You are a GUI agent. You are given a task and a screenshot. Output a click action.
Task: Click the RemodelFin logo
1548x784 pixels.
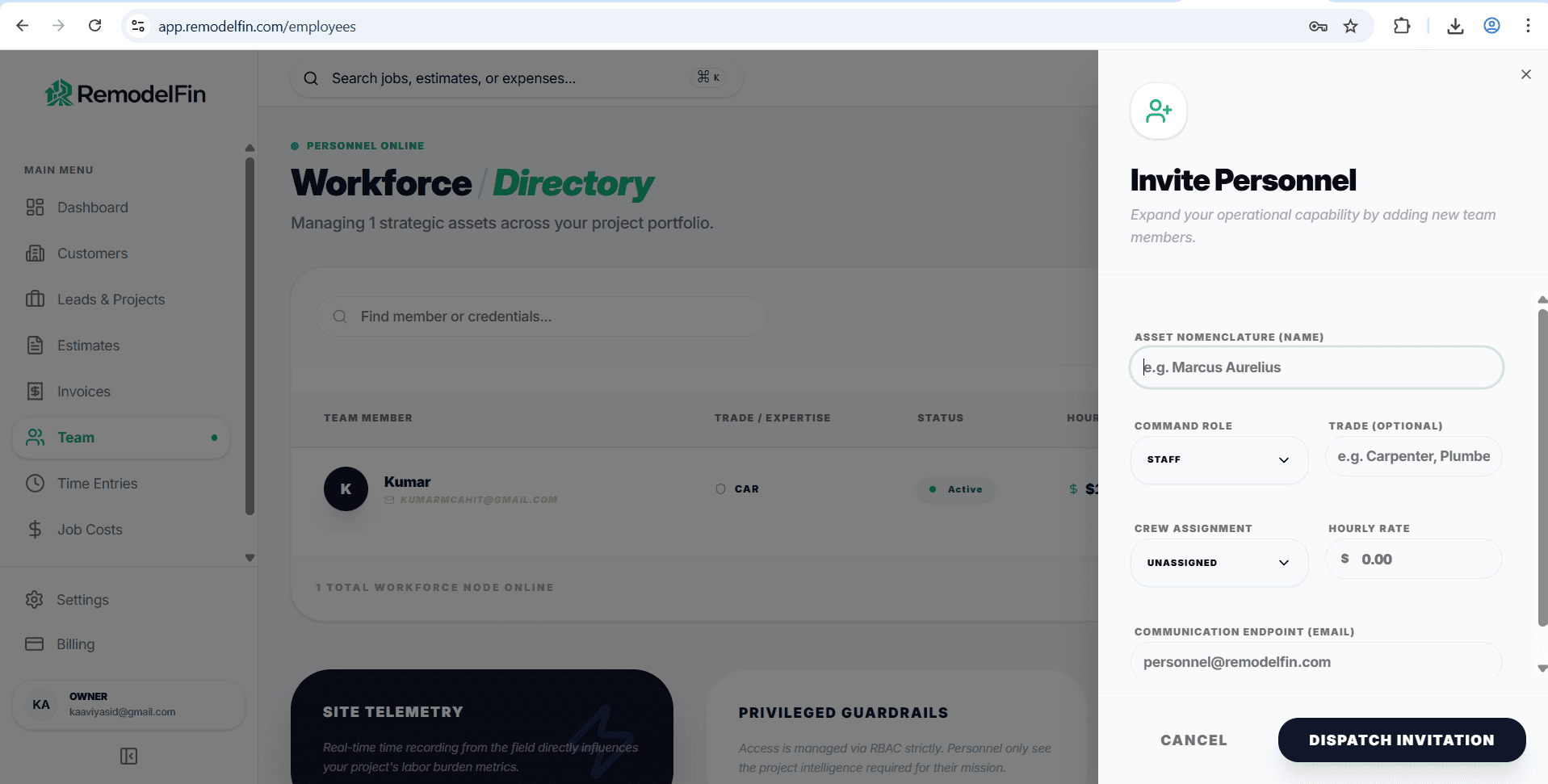[125, 94]
